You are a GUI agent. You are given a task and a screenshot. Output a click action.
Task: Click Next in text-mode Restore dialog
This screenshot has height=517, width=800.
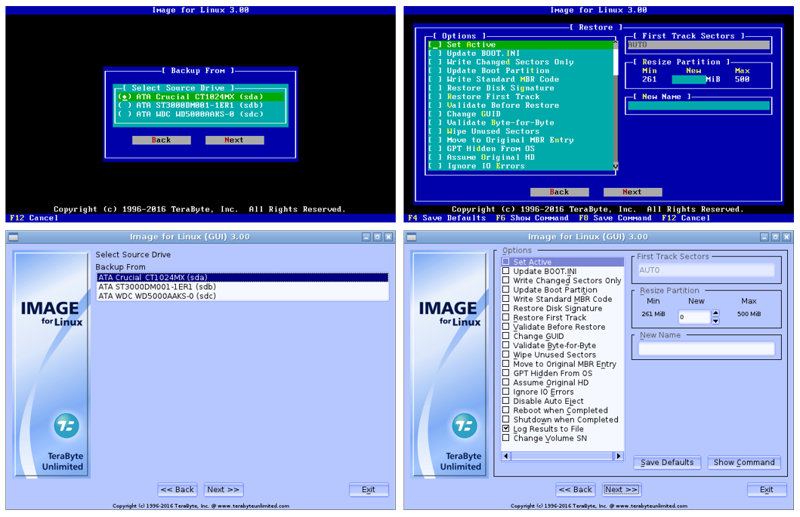[632, 192]
